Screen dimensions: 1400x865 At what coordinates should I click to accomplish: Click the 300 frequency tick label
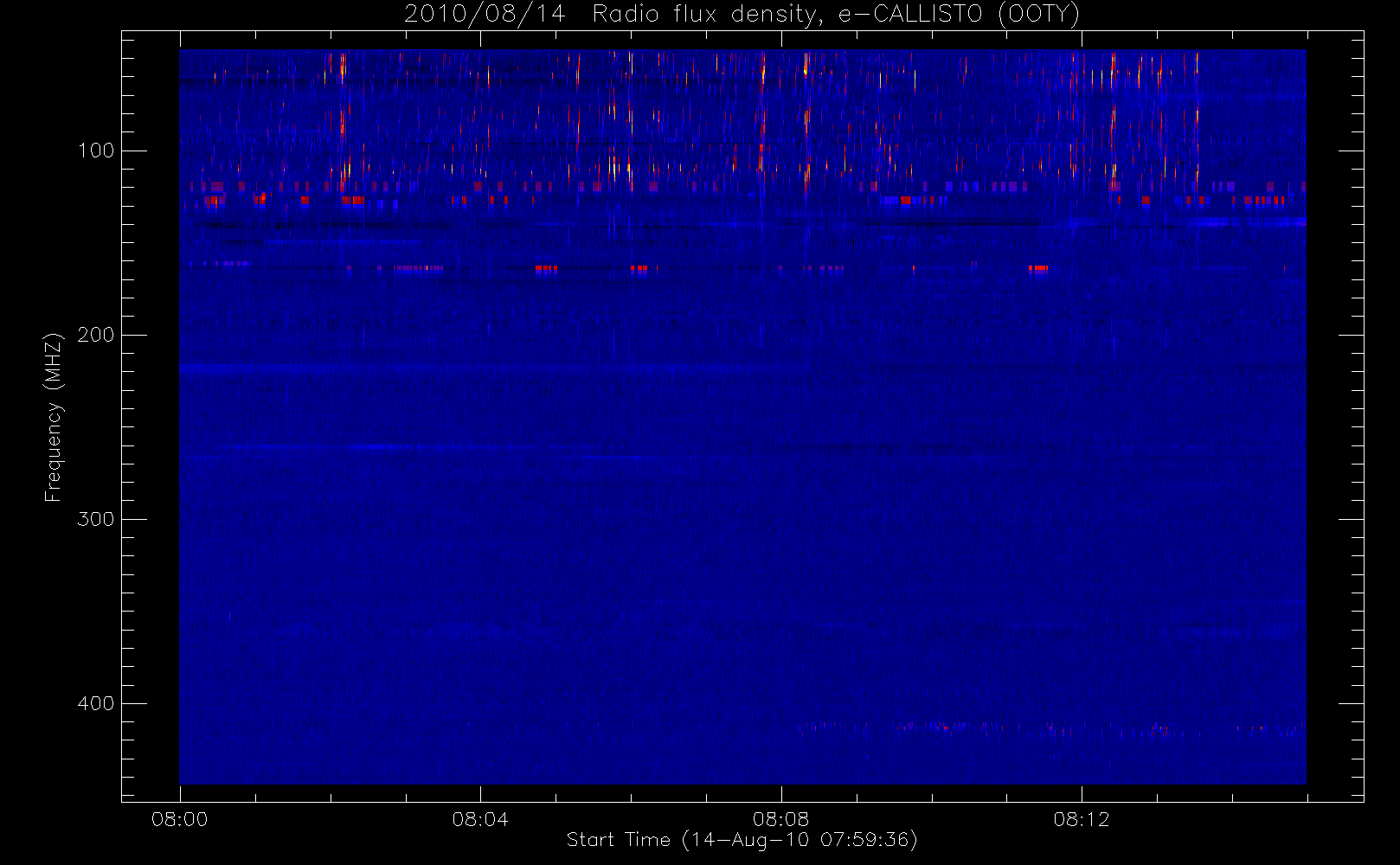click(x=96, y=519)
